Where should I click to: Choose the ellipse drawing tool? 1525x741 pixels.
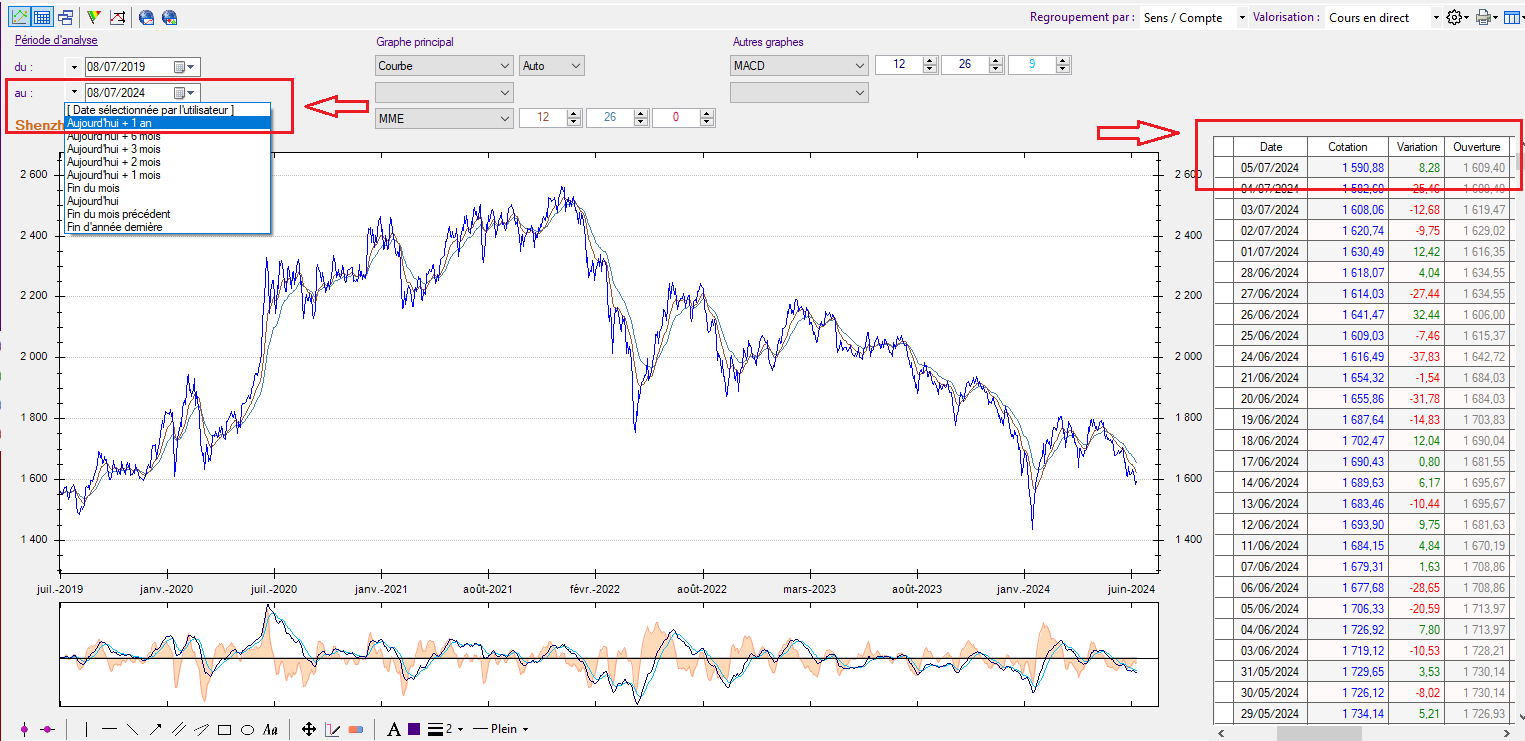click(x=247, y=729)
